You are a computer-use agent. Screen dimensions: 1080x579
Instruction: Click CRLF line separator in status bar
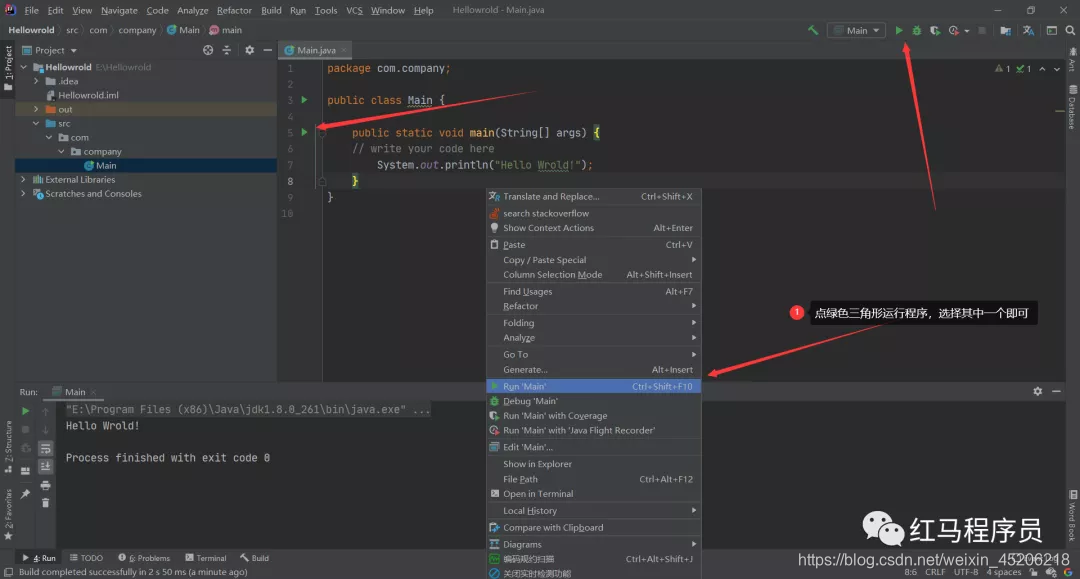[935, 572]
